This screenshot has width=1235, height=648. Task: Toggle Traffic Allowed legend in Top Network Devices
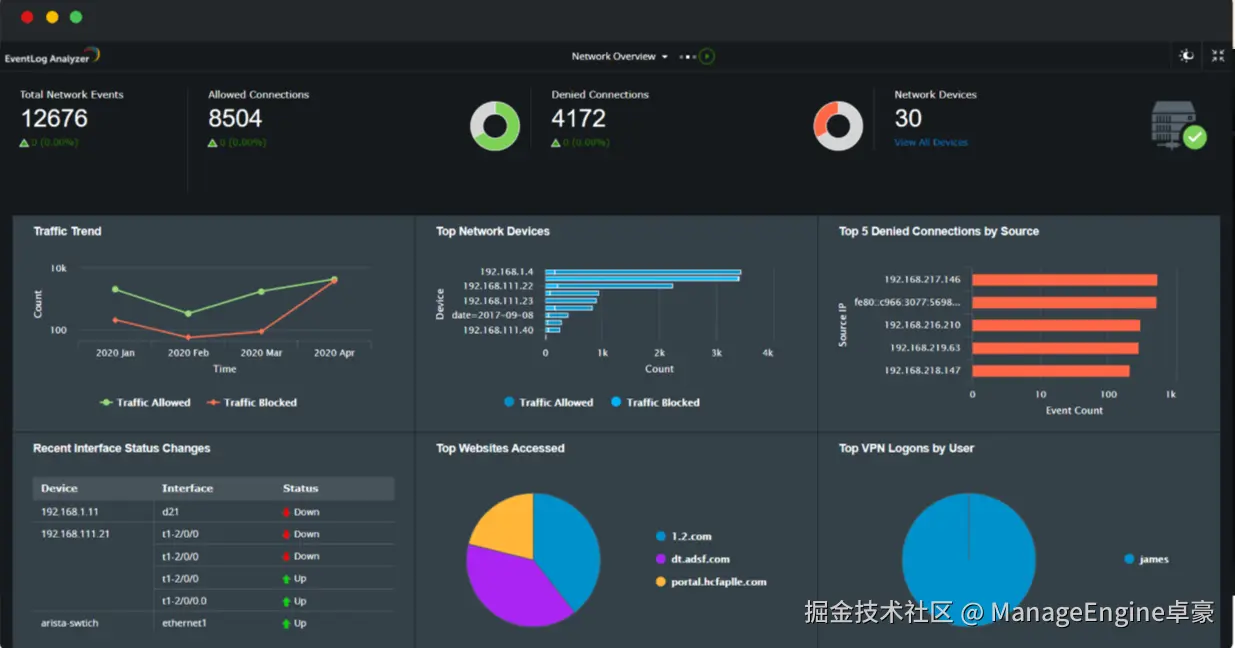(x=548, y=402)
